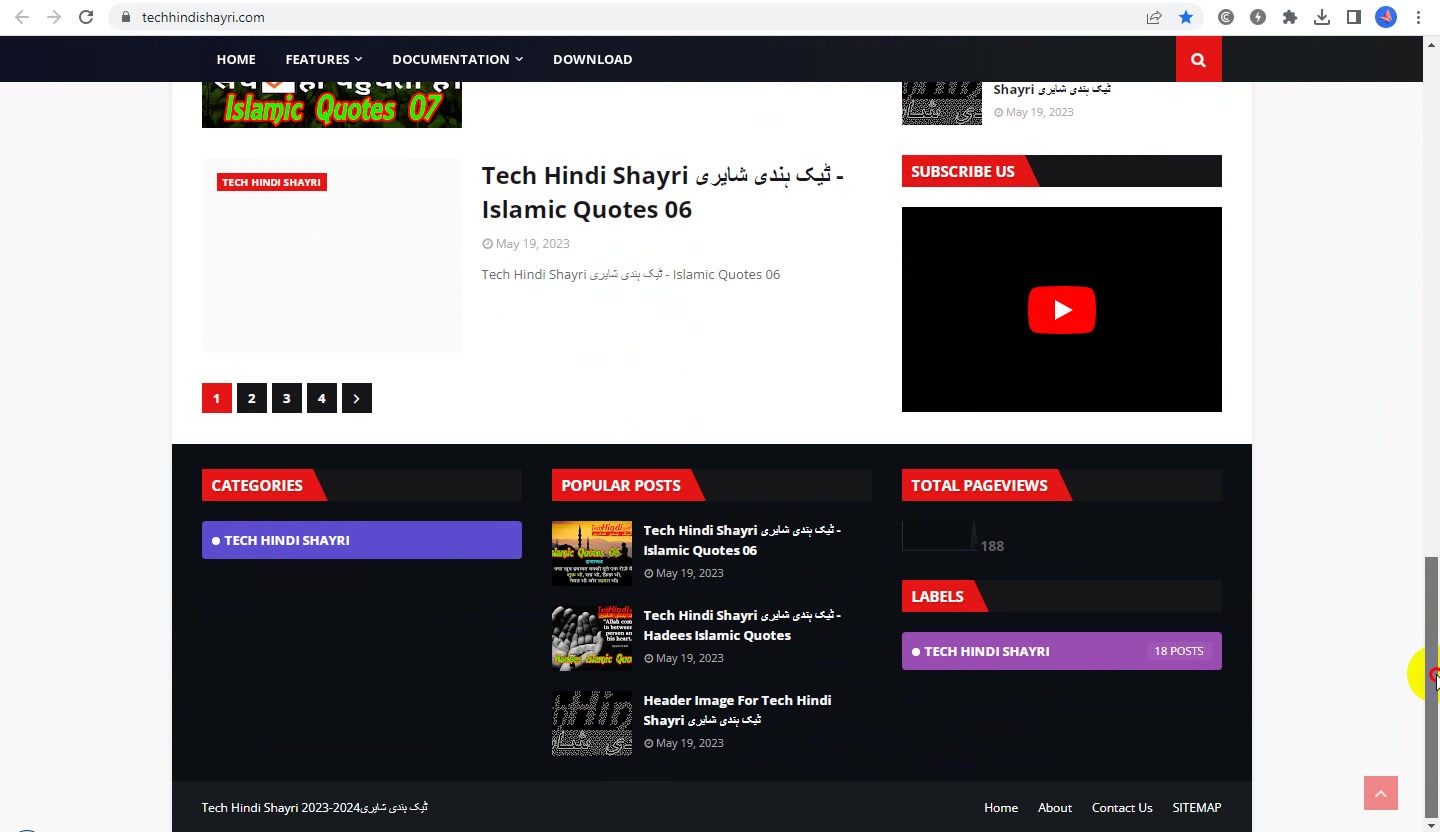The image size is (1440, 832).
Task: Share this page via the address bar icon
Action: pos(1154,17)
